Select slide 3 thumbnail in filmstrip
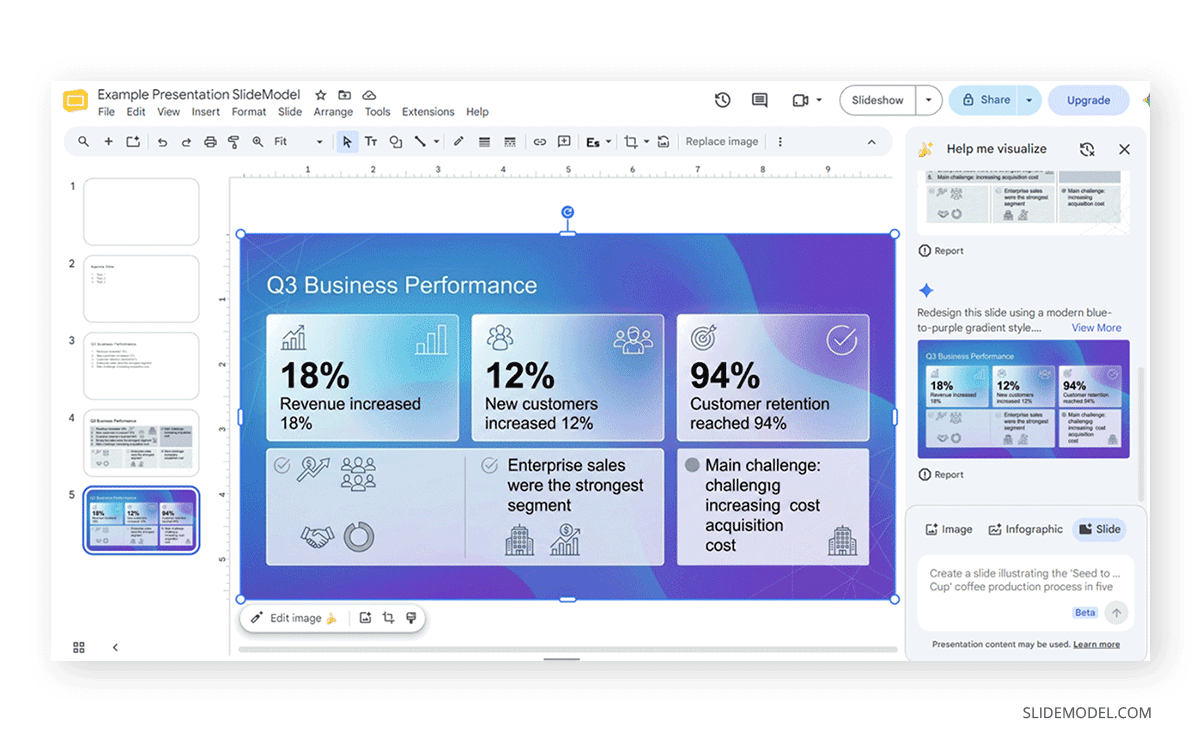The image size is (1200, 743). tap(141, 366)
